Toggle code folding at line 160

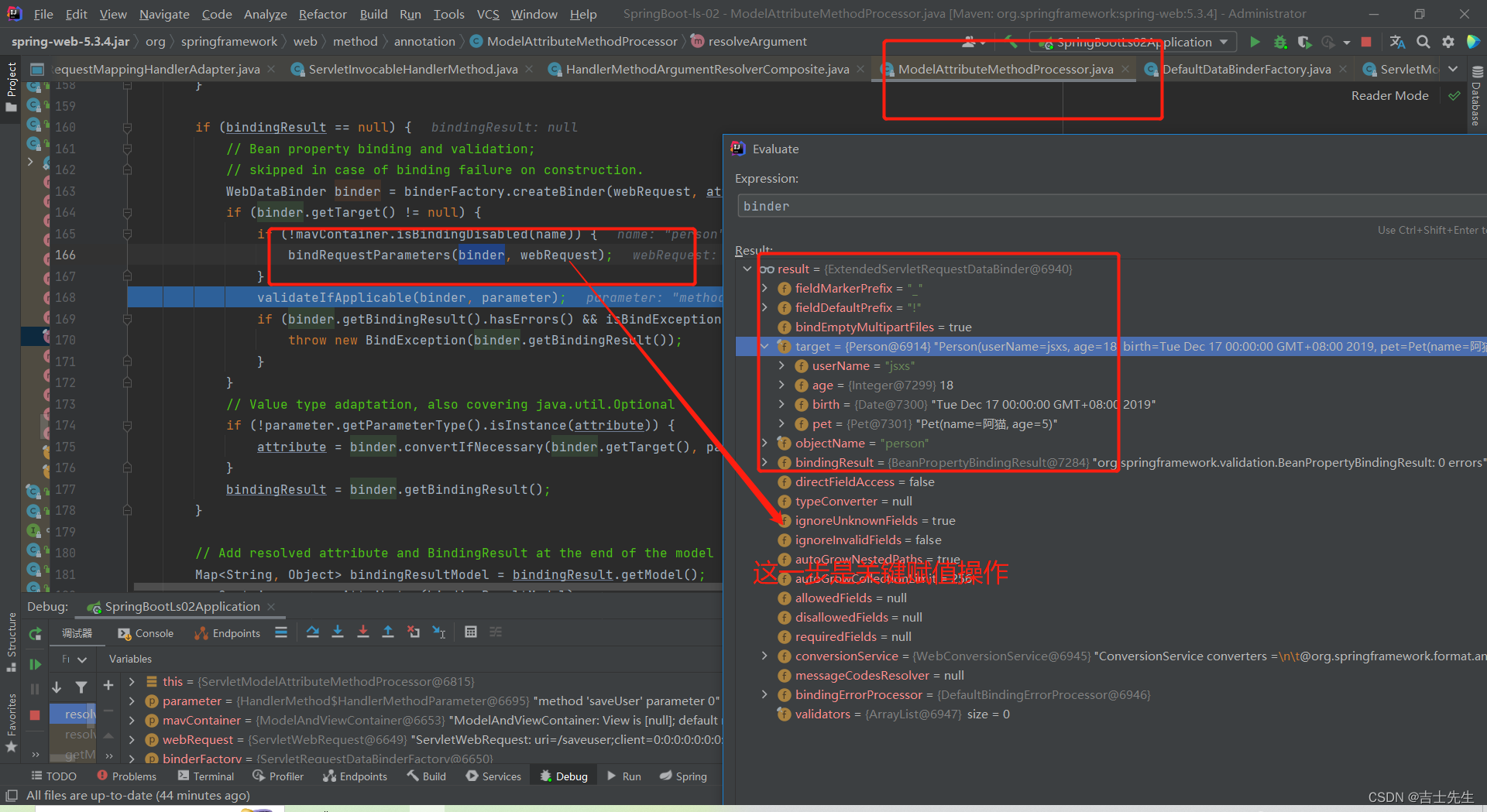pyautogui.click(x=127, y=127)
